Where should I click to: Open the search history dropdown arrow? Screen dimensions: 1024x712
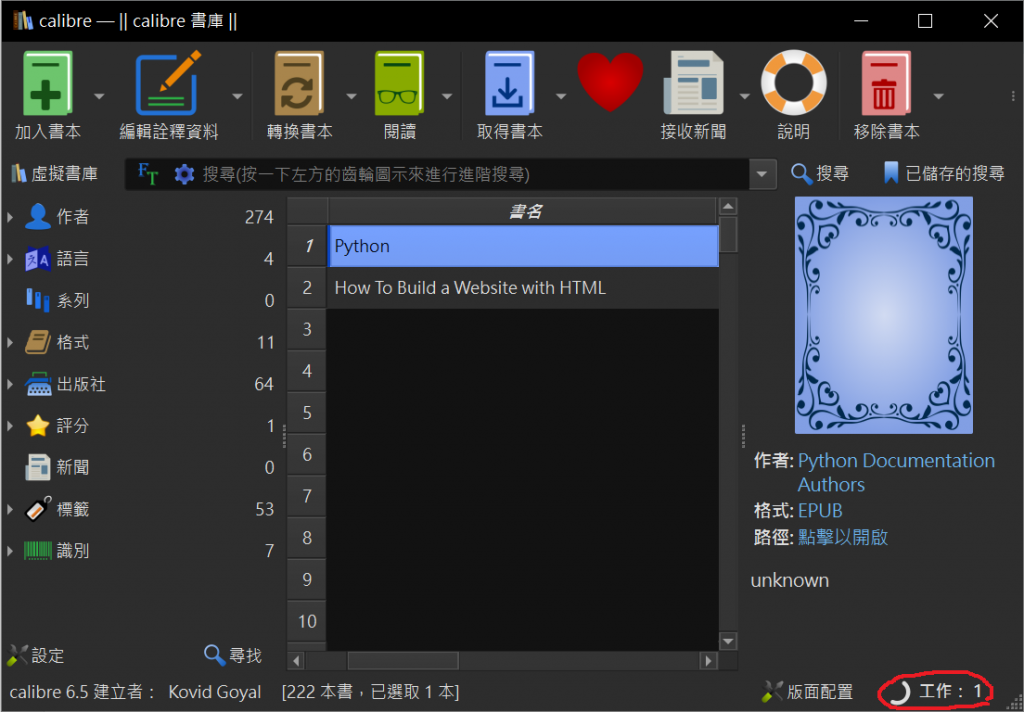pos(762,174)
